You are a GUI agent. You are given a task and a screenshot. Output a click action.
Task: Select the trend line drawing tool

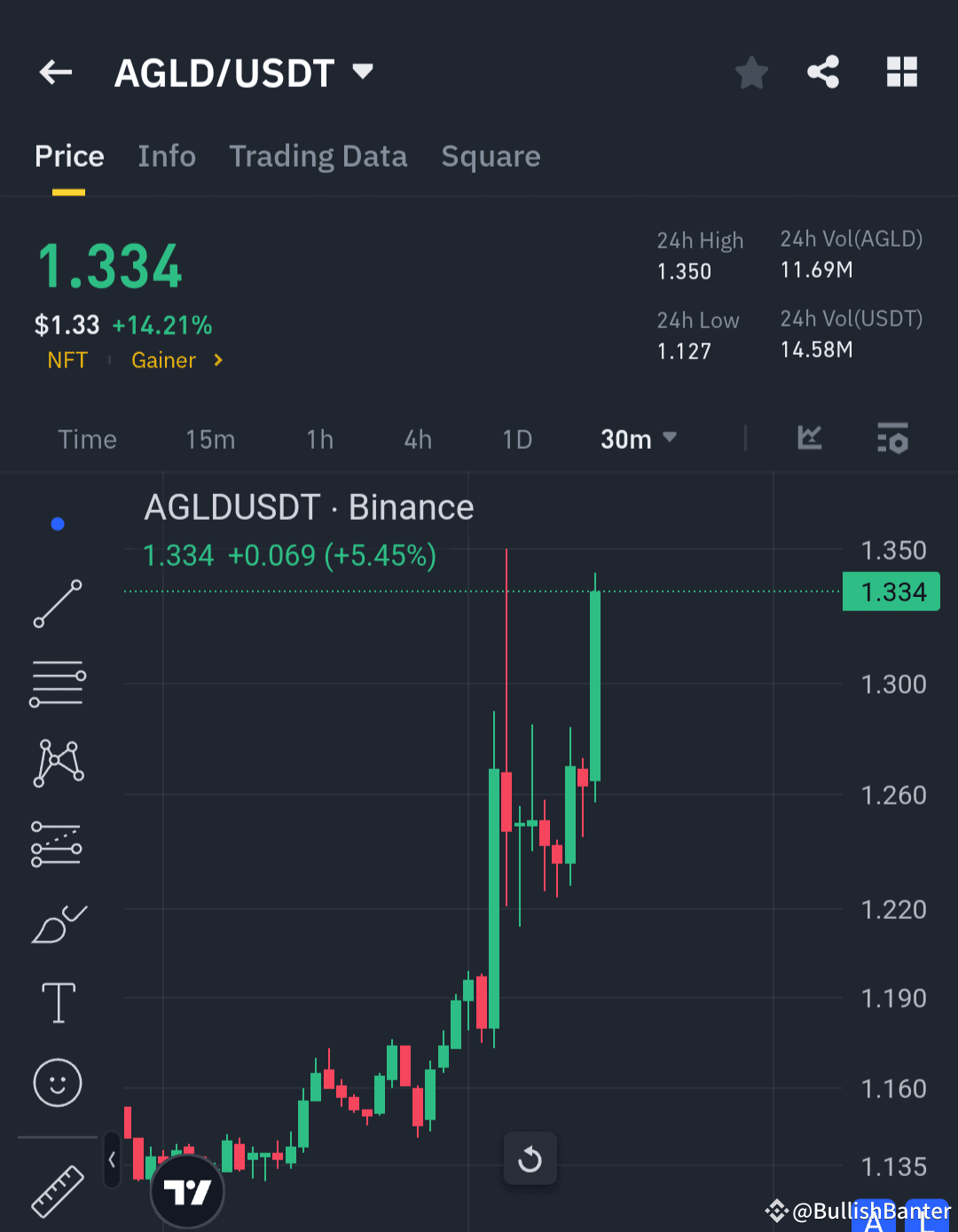click(57, 604)
